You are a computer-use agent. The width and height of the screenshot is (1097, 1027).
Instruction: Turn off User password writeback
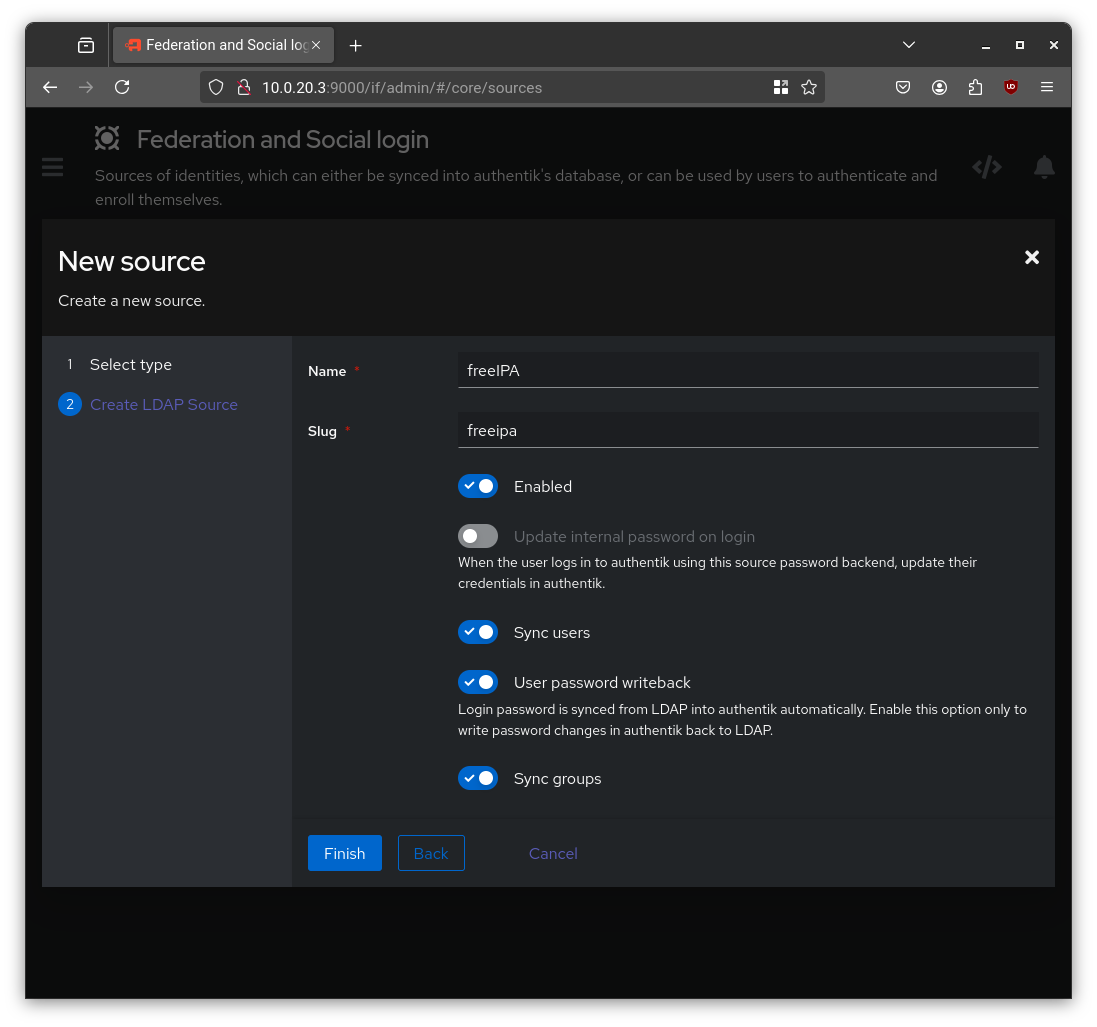click(x=478, y=682)
